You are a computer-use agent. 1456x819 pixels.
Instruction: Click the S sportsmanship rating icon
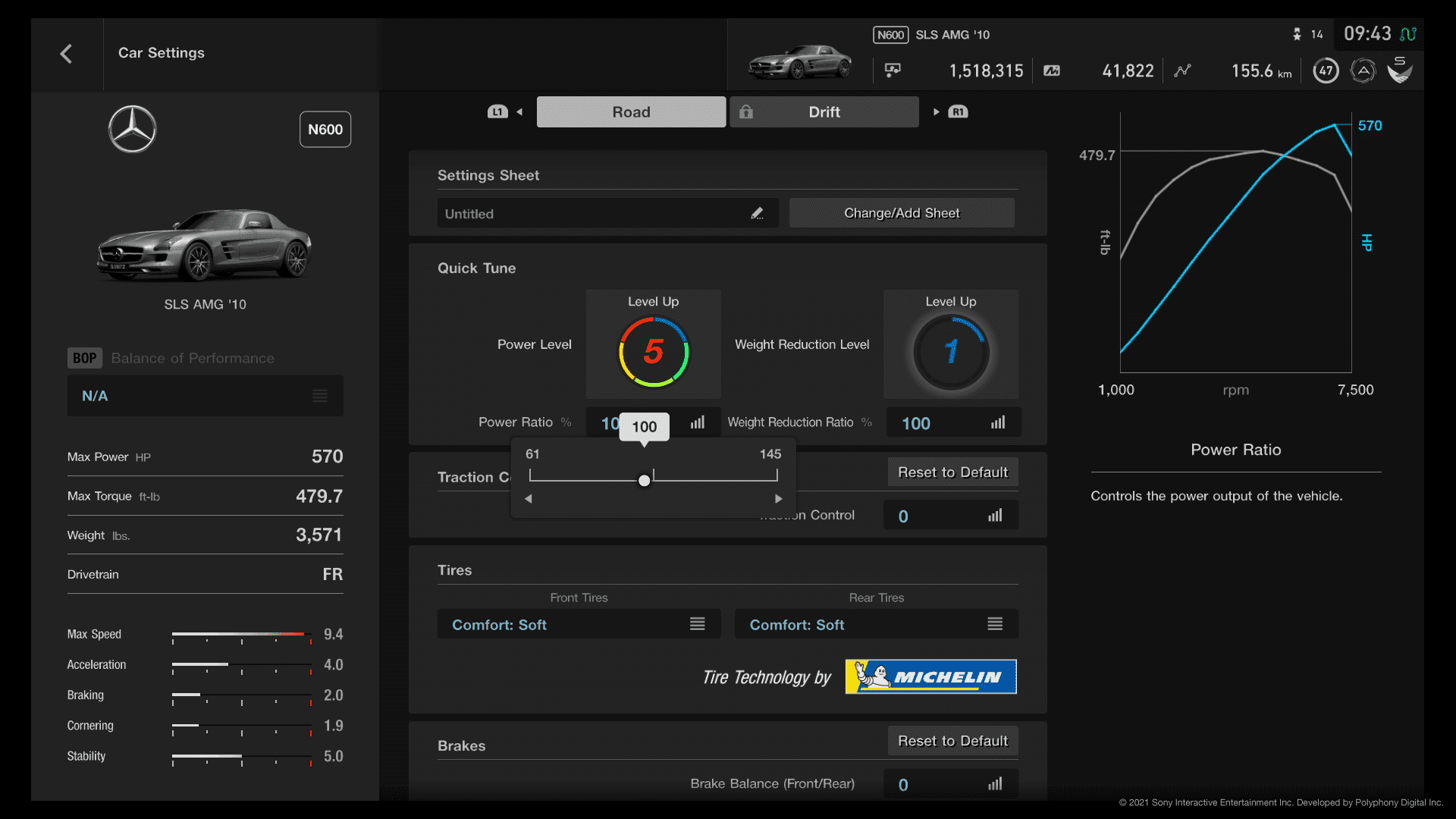[x=1400, y=70]
